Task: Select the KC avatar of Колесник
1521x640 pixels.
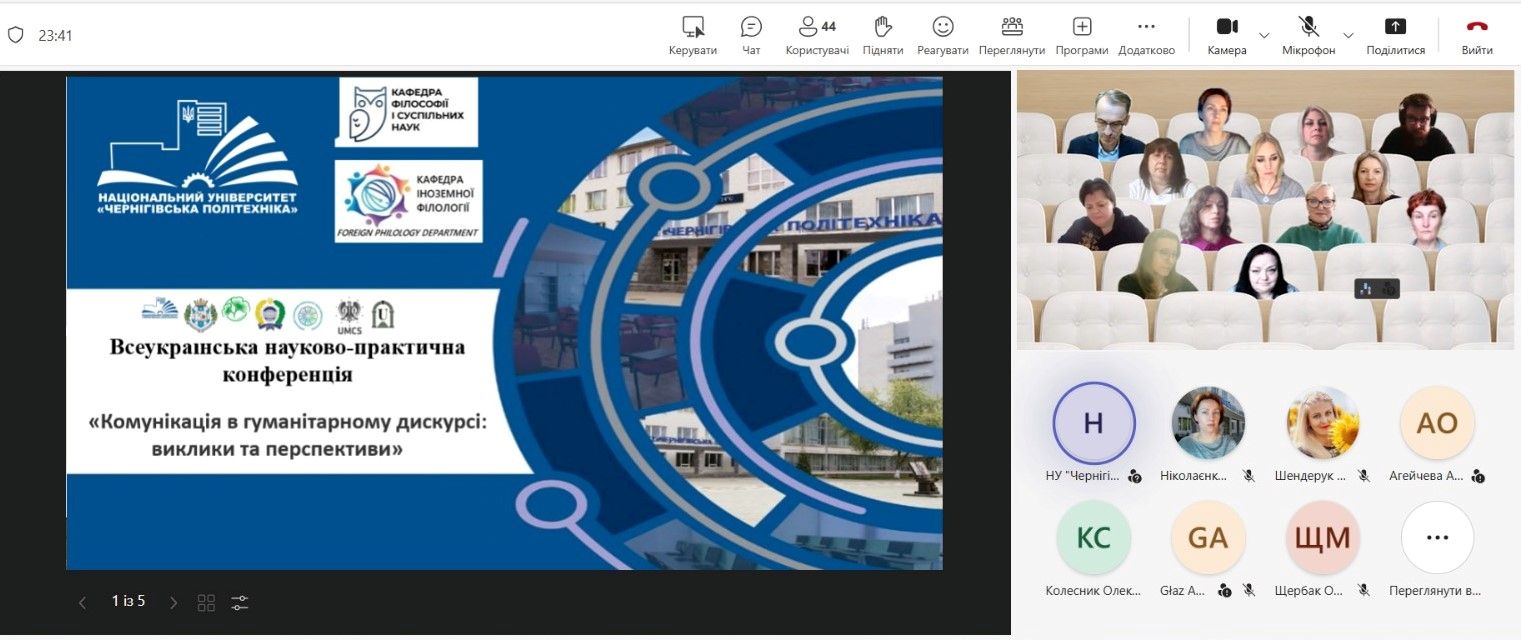Action: tap(1094, 538)
